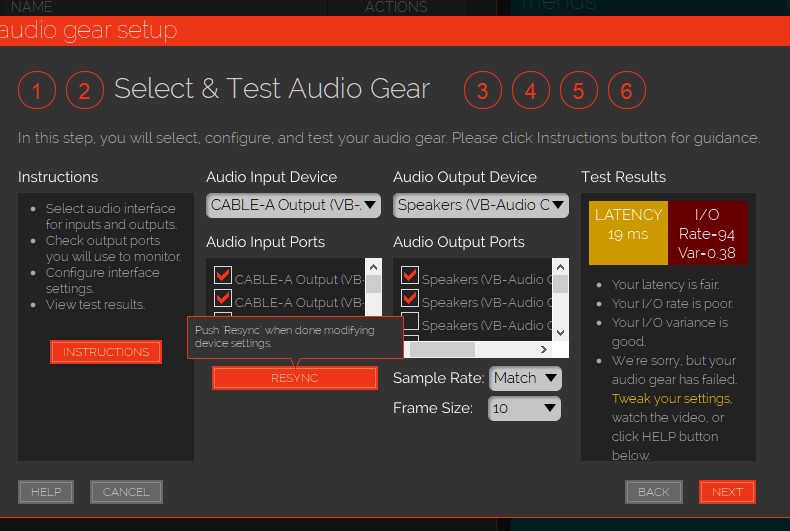The width and height of the screenshot is (790, 531).
Task: Uncheck first CABLE-A Output input port
Action: click(223, 277)
